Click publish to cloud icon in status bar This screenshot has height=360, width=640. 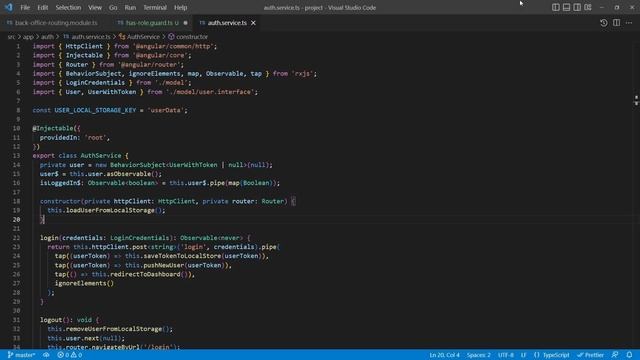pos(46,355)
